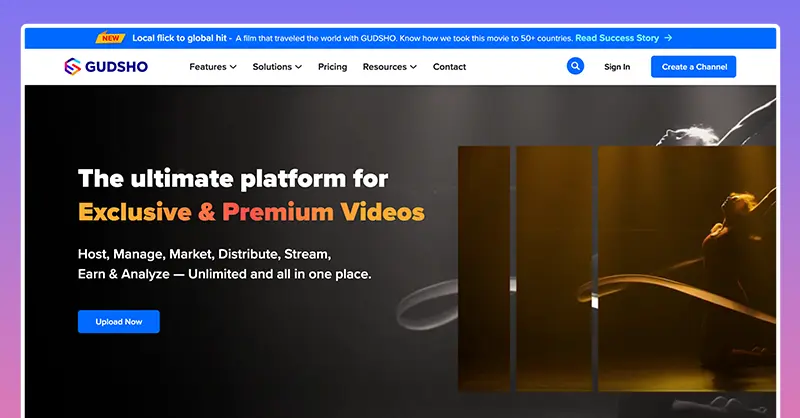The height and width of the screenshot is (418, 800).
Task: Open the blue search icon button
Action: point(575,66)
